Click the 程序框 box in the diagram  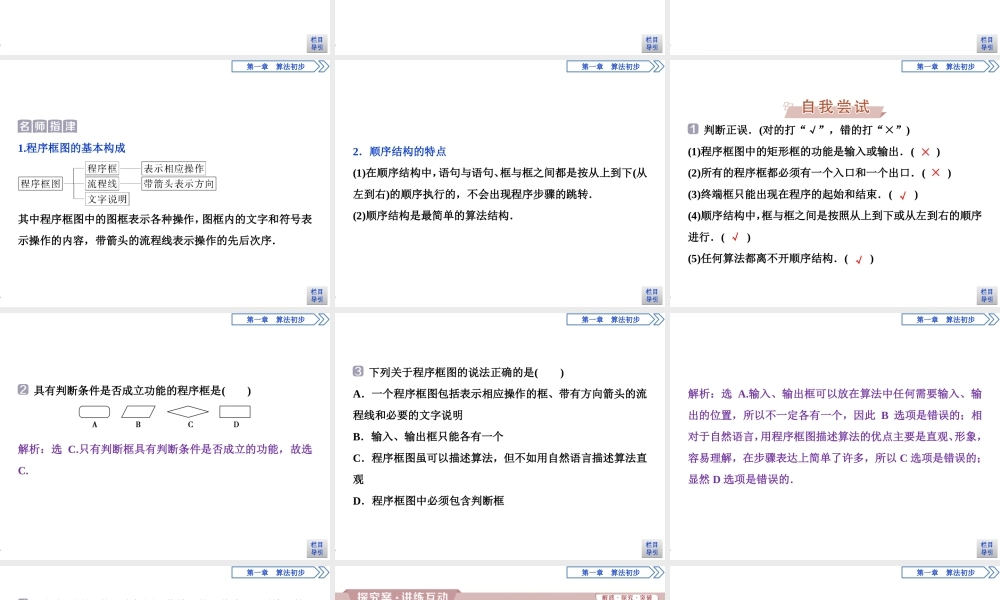102,168
